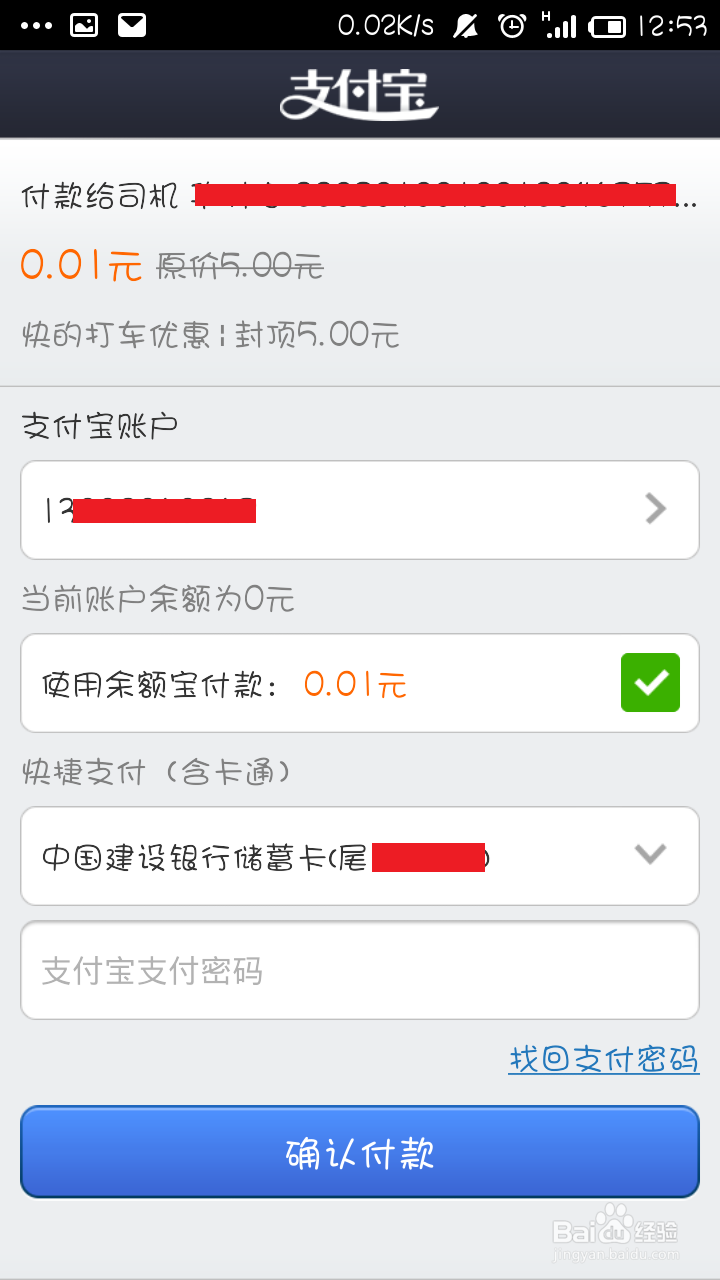The height and width of the screenshot is (1280, 720).
Task: Tap the Alipay logo in header
Action: click(359, 94)
